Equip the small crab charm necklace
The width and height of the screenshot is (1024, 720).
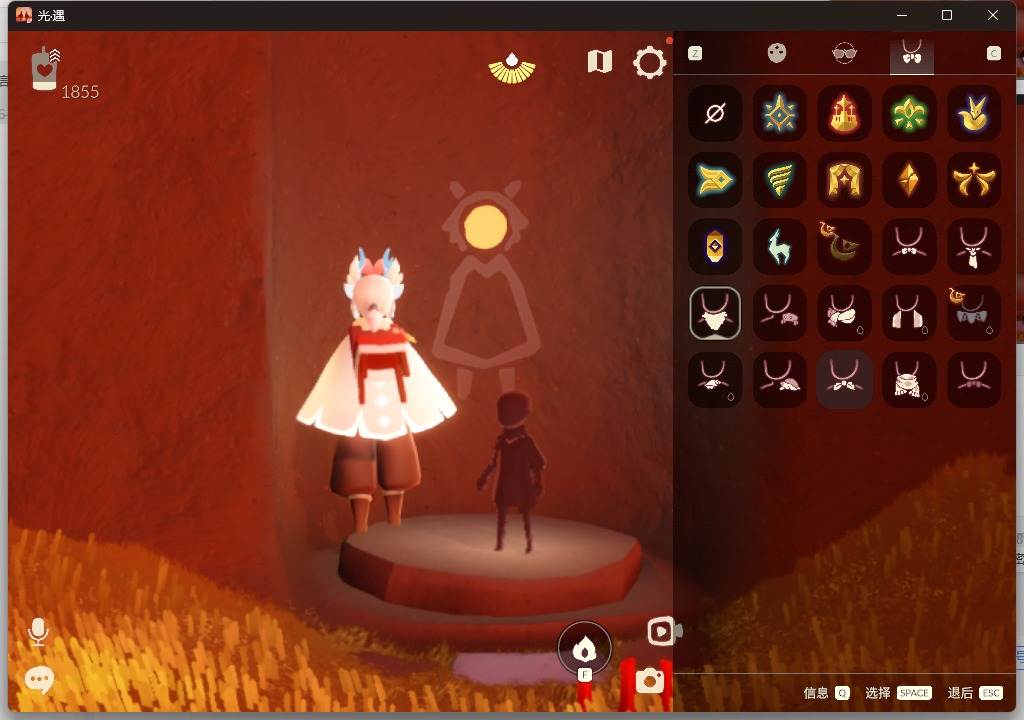coord(780,313)
